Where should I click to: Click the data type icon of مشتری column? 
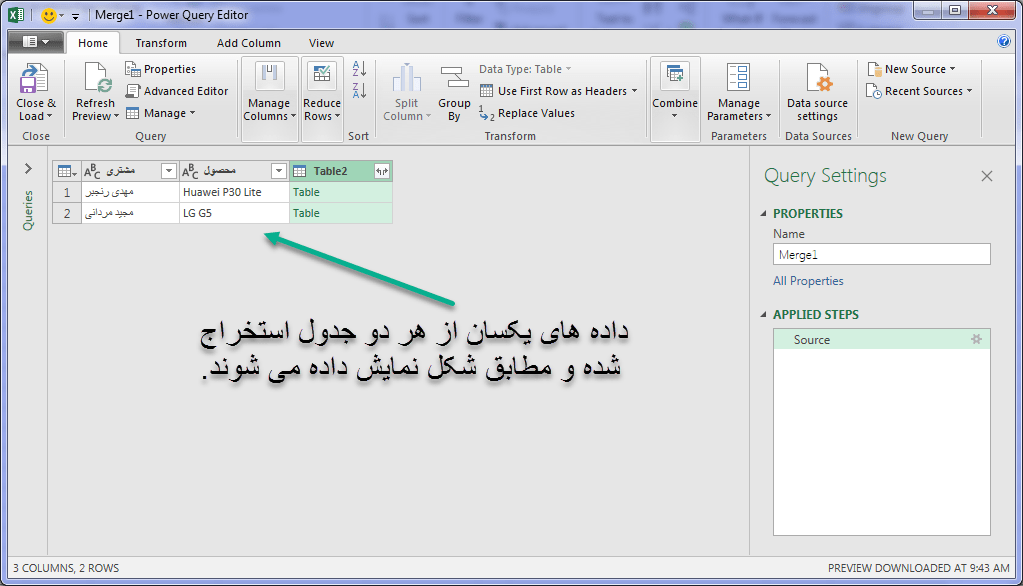(x=92, y=172)
